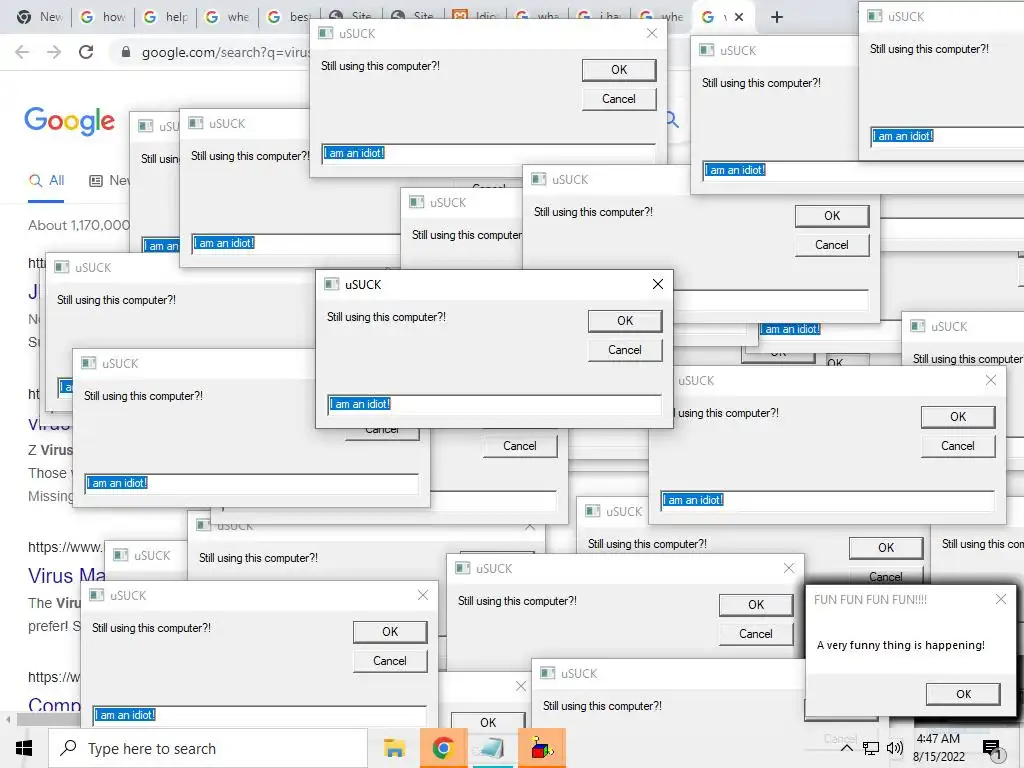Click text field of uSUCK dialog covering address bar
Image resolution: width=1024 pixels, height=768 pixels.
[x=488, y=153]
